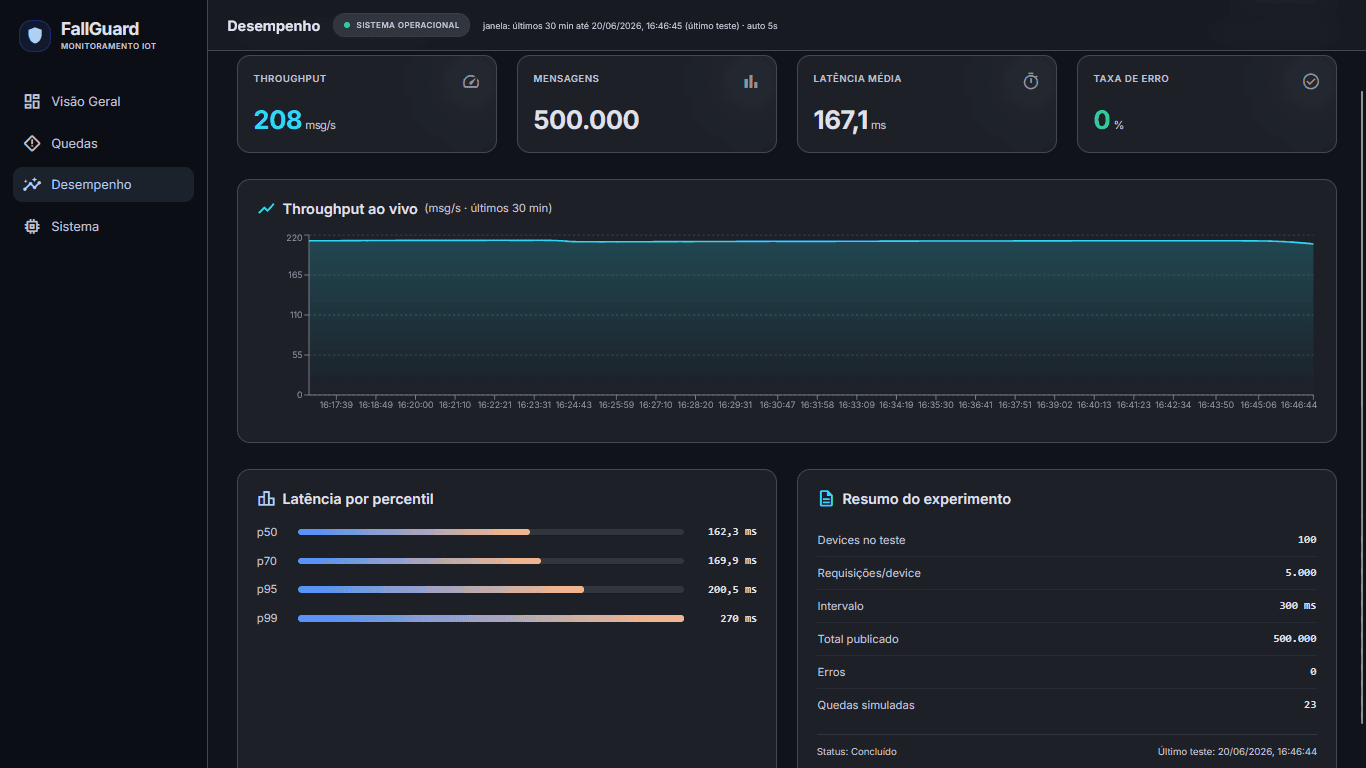Click the 220 y-axis label
Screen dimensions: 1366x768
point(294,238)
